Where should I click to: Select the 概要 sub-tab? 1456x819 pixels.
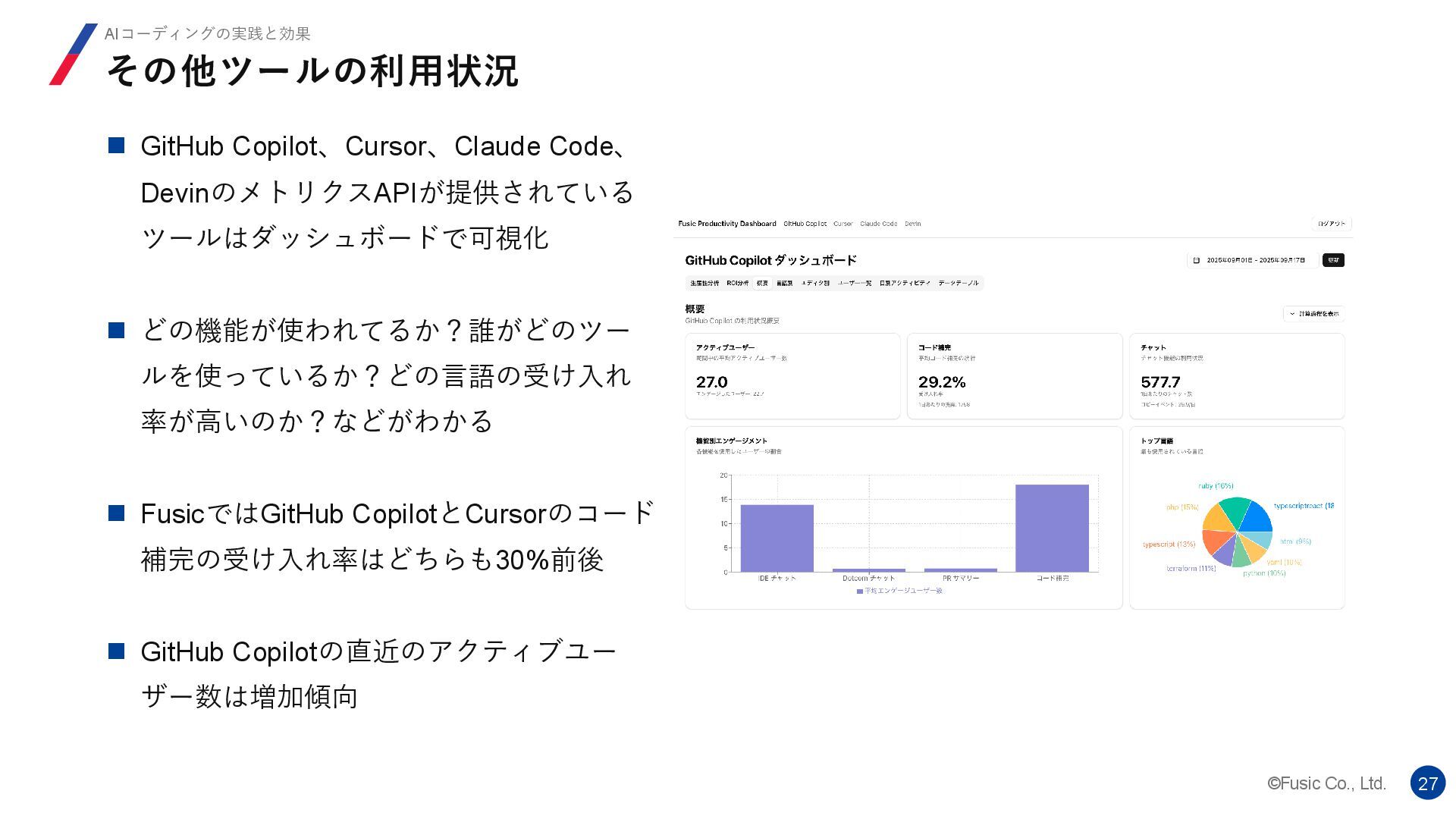pyautogui.click(x=762, y=283)
